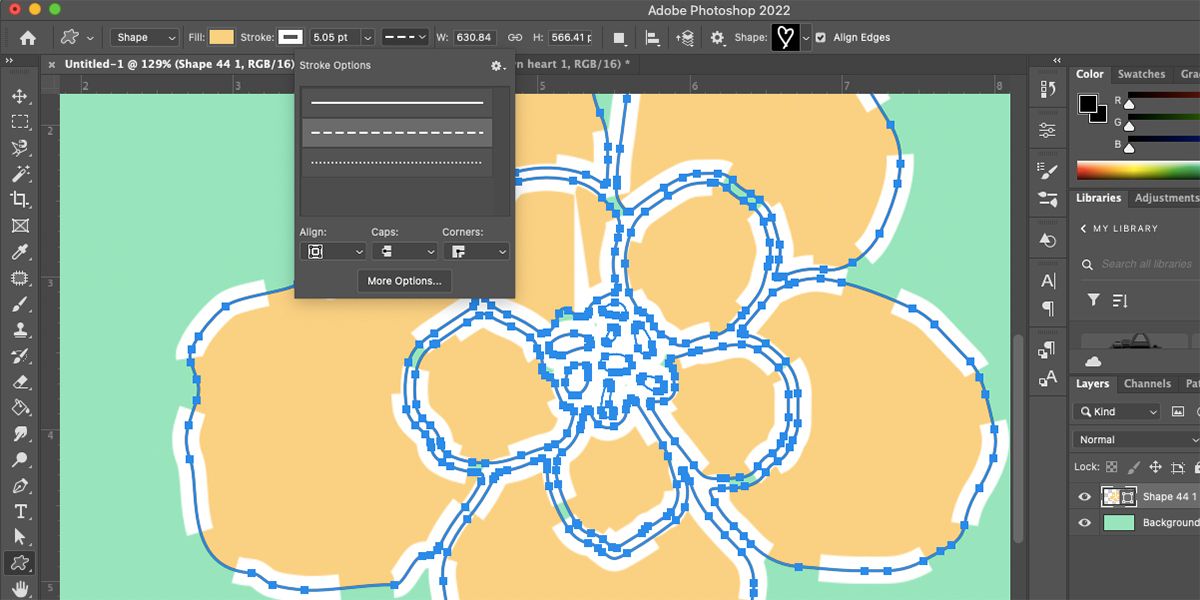Open the Stroke color swatch
This screenshot has height=600, width=1200.
tap(290, 38)
